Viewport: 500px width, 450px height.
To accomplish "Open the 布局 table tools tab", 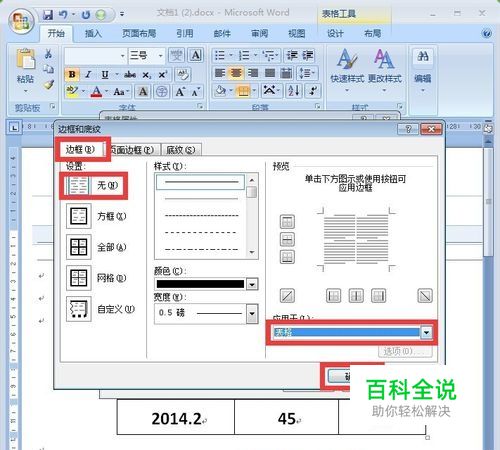I will pos(373,33).
